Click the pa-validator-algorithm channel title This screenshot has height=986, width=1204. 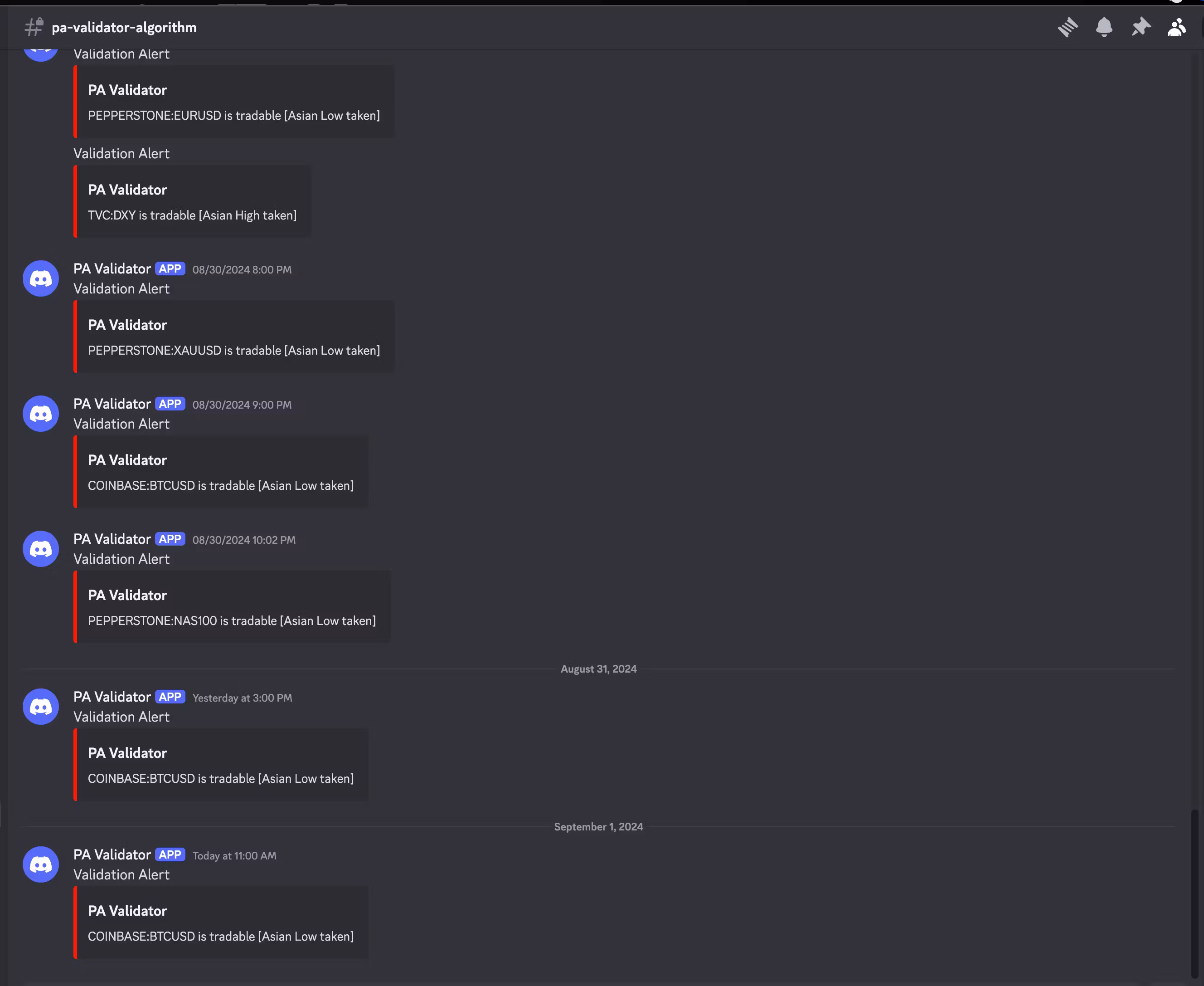(124, 27)
